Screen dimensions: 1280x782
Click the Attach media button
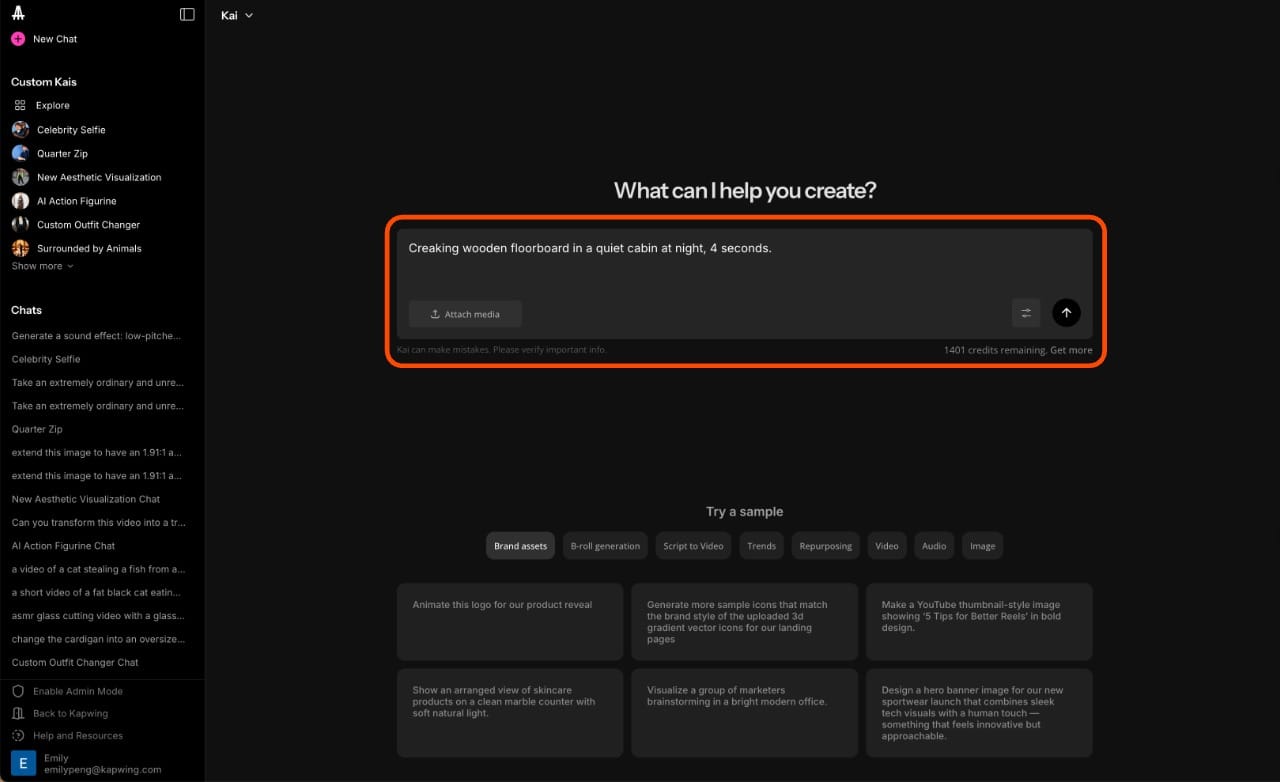coord(464,313)
